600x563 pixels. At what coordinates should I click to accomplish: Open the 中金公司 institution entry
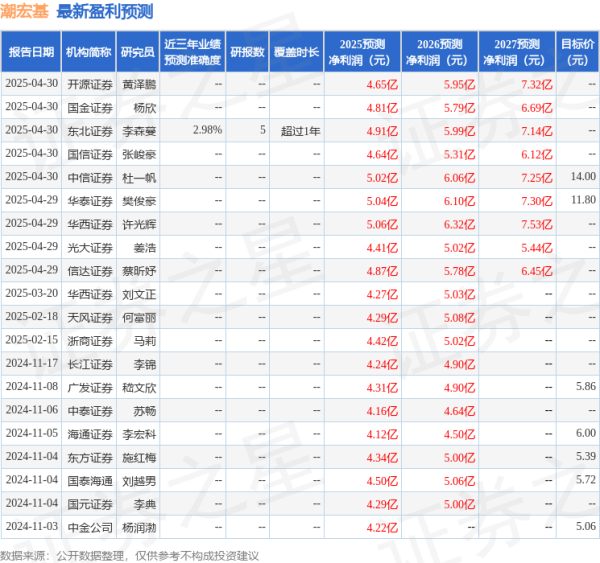coord(88,525)
